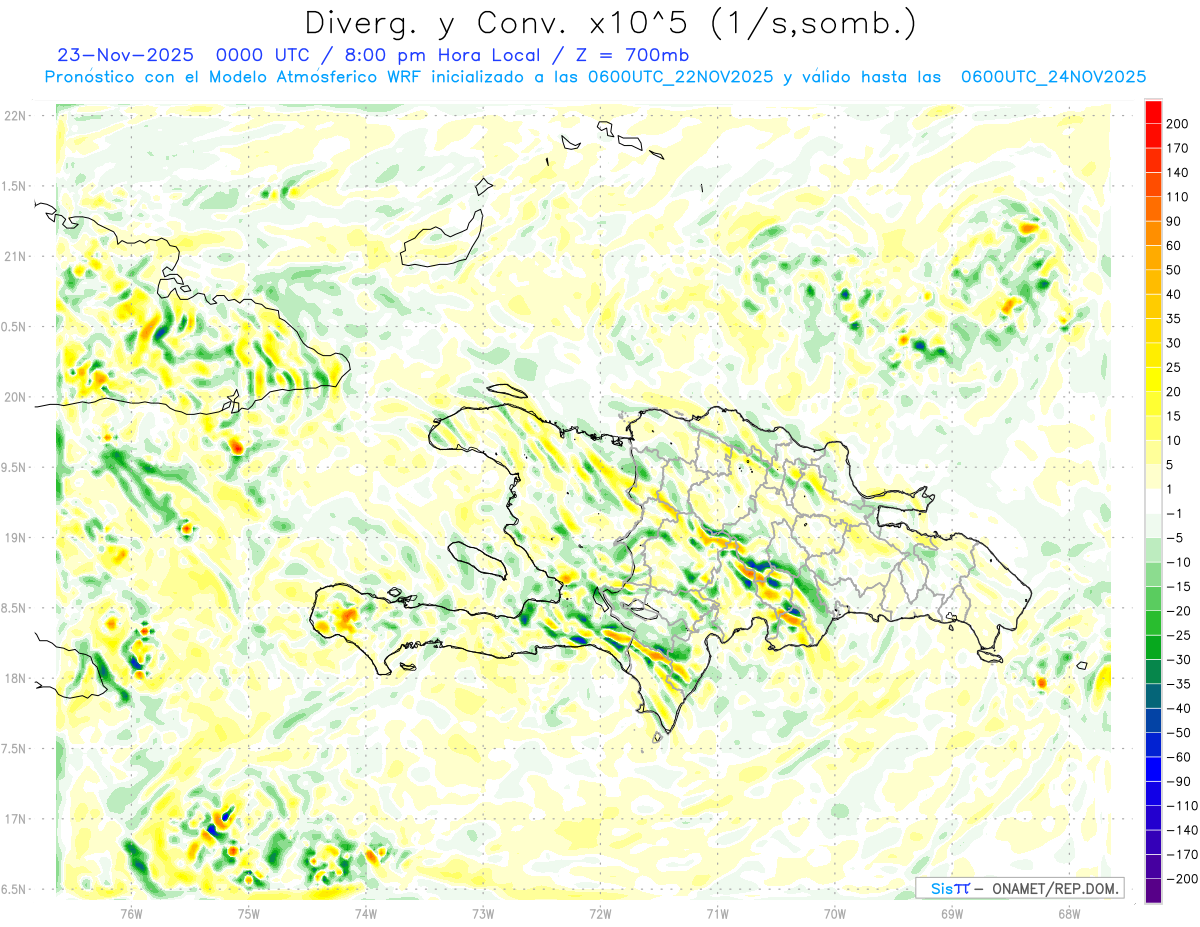Click the positive '90' colorbar label
1200x927 pixels.
click(x=1174, y=221)
